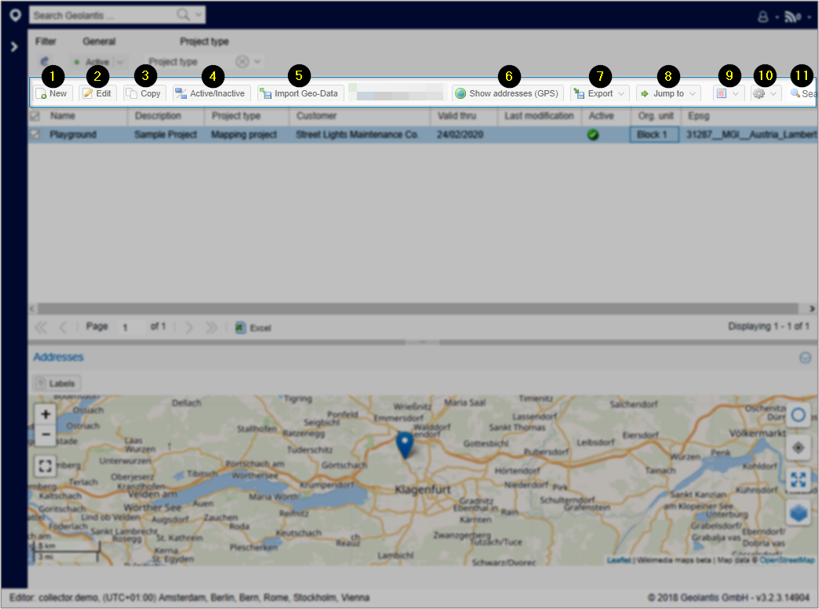Open the map layers cube button
This screenshot has width=819, height=609.
(798, 512)
